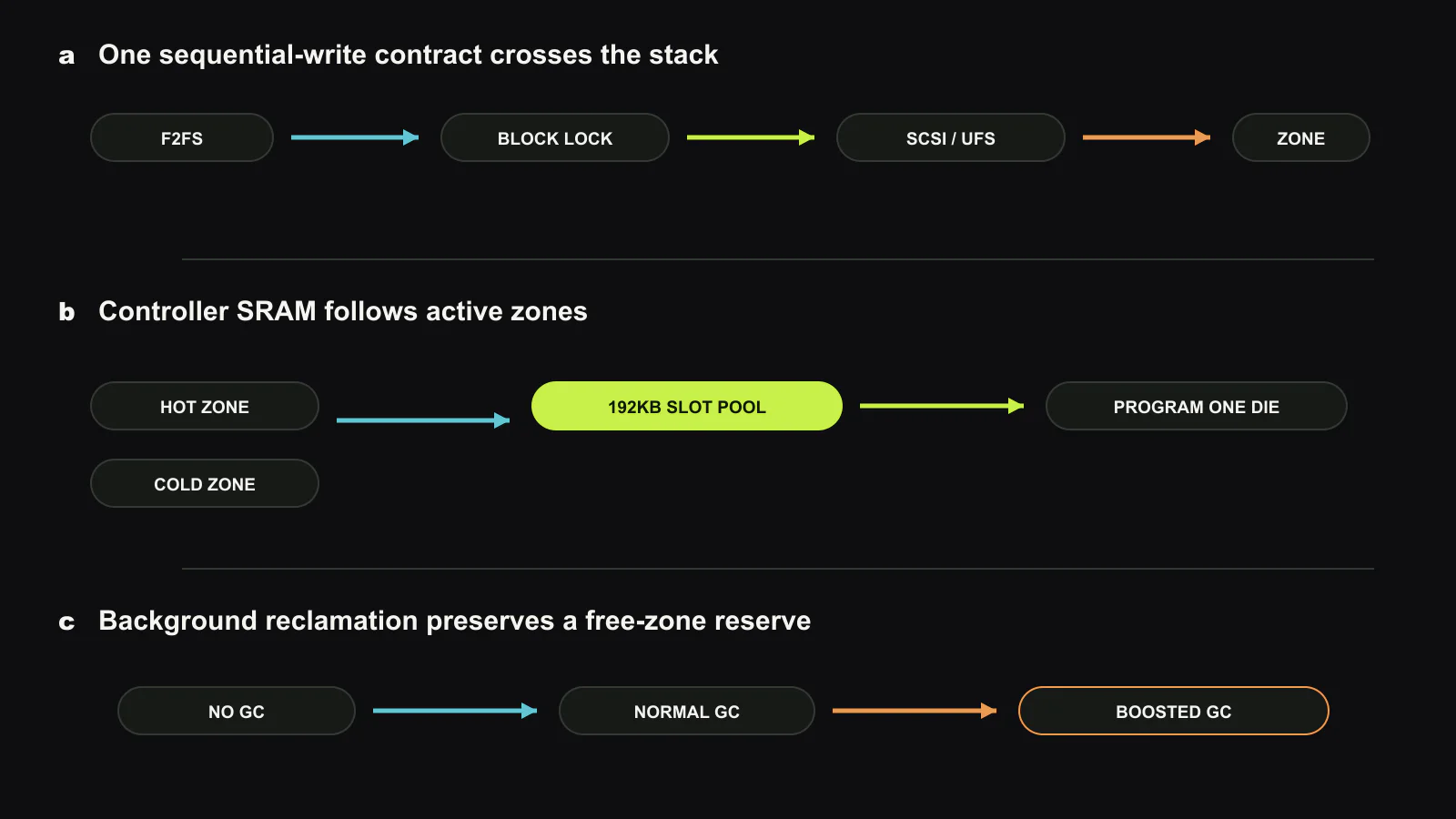Screen dimensions: 1456x819
Task: Click the NORMAL GC pill
Action: [687, 711]
